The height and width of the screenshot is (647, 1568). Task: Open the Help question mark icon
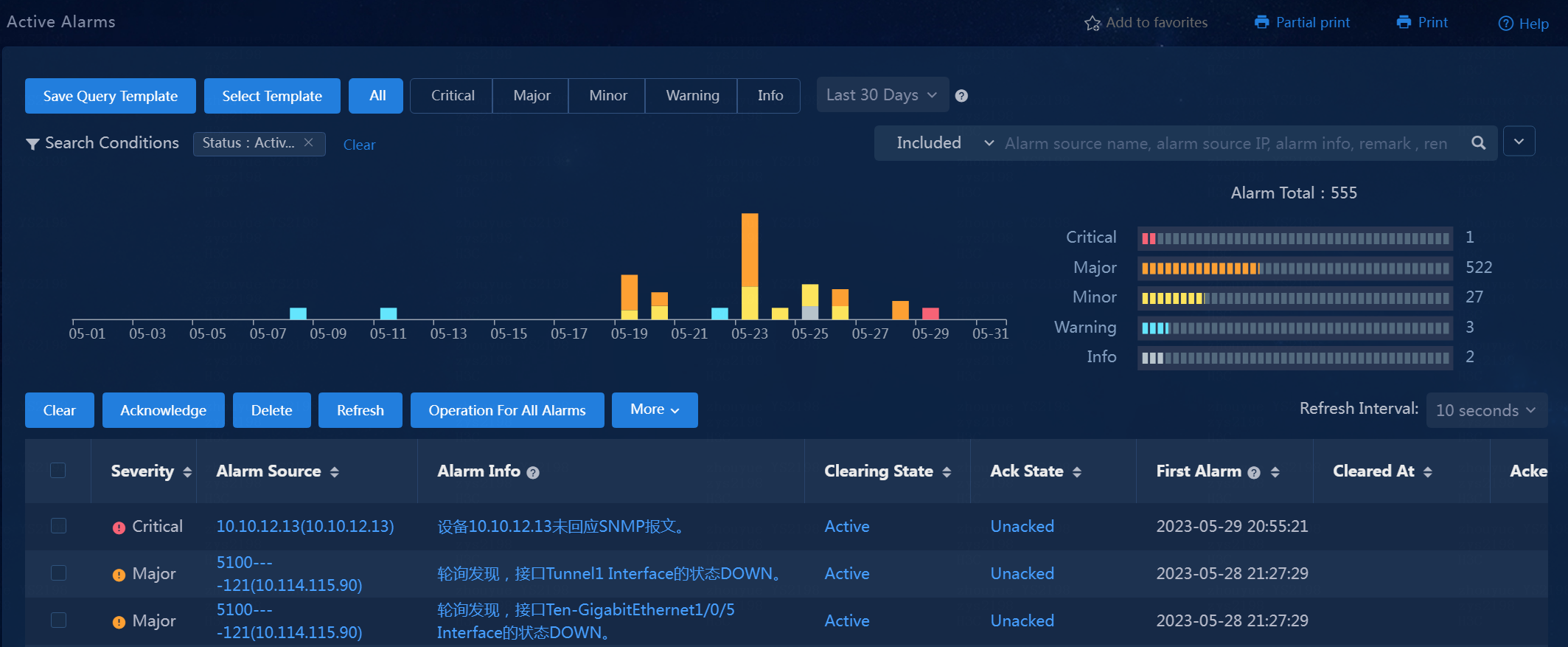click(1505, 24)
